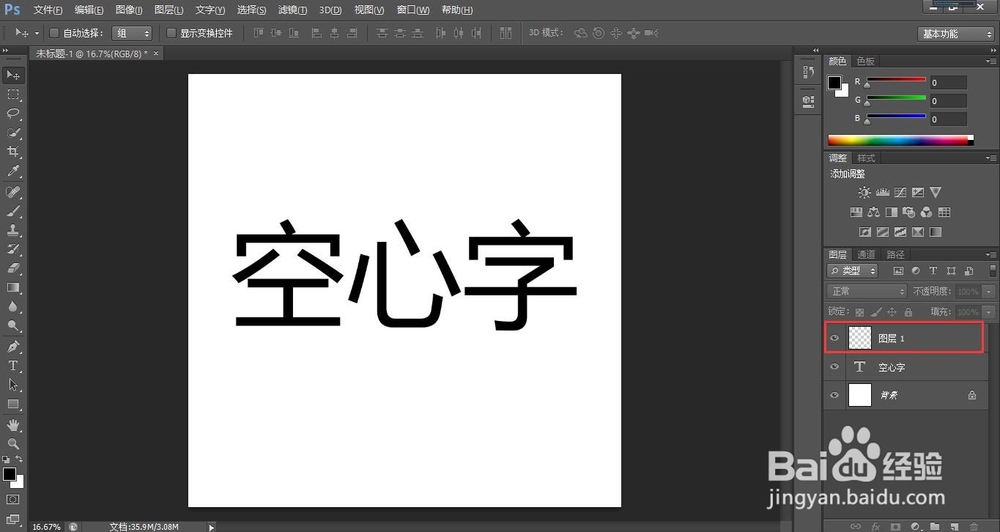
Task: Select the History Brush tool
Action: pyautogui.click(x=13, y=249)
